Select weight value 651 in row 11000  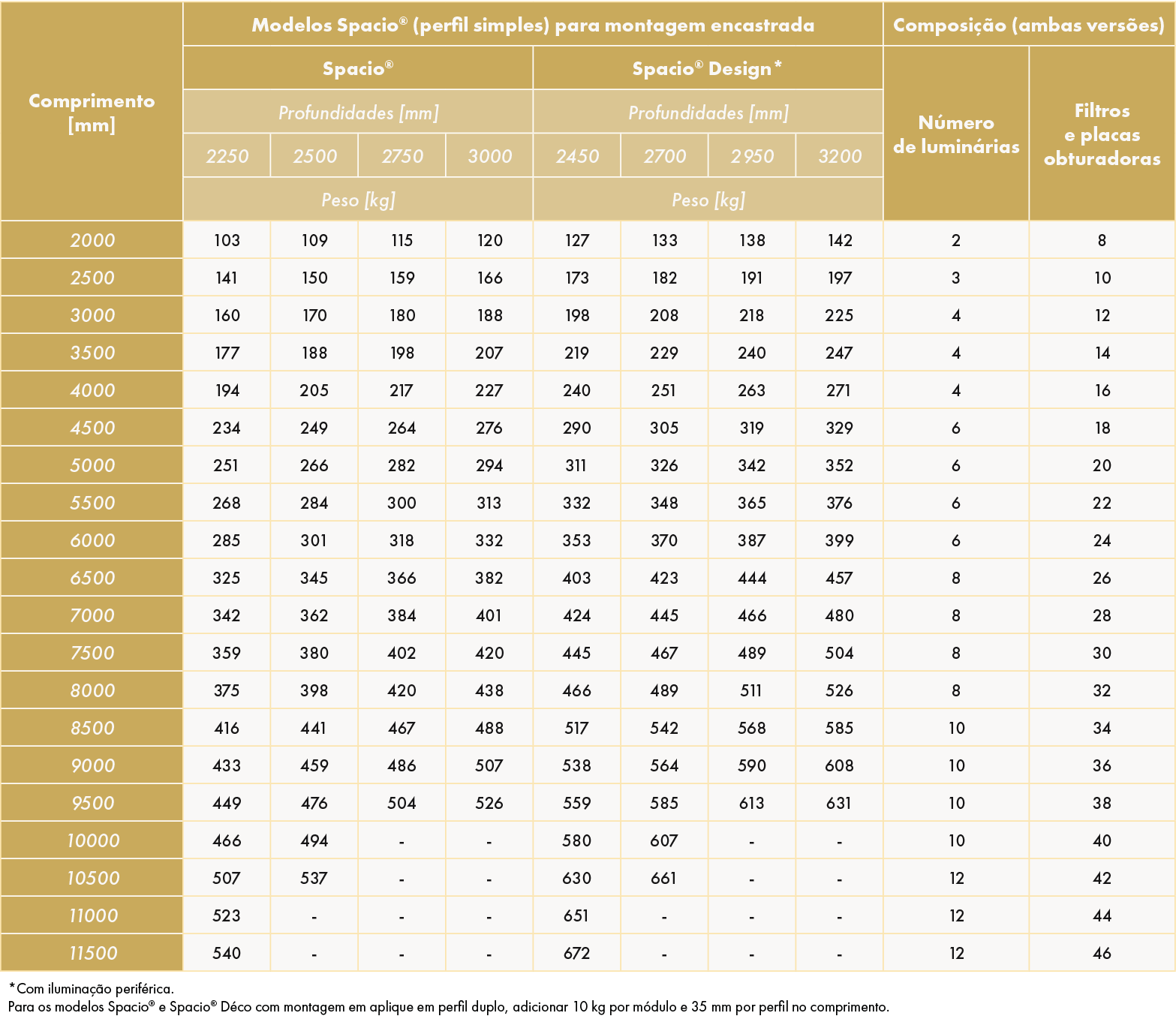[x=577, y=915]
